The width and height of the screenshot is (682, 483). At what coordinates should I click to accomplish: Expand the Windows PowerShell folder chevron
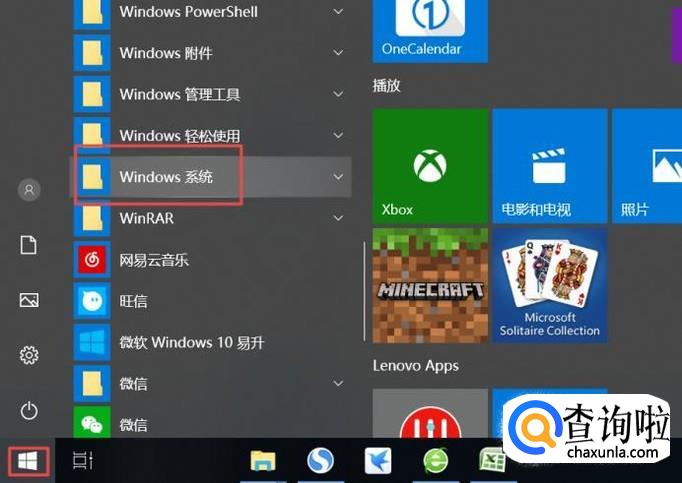[338, 12]
